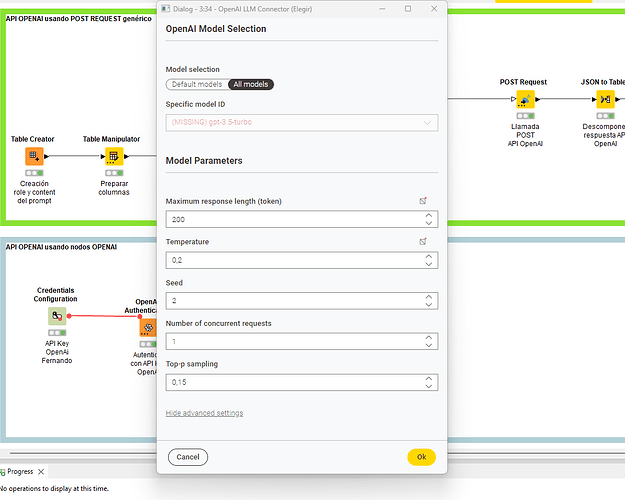Maximize the dialog window
The width and height of the screenshot is (625, 500).
[x=408, y=8]
